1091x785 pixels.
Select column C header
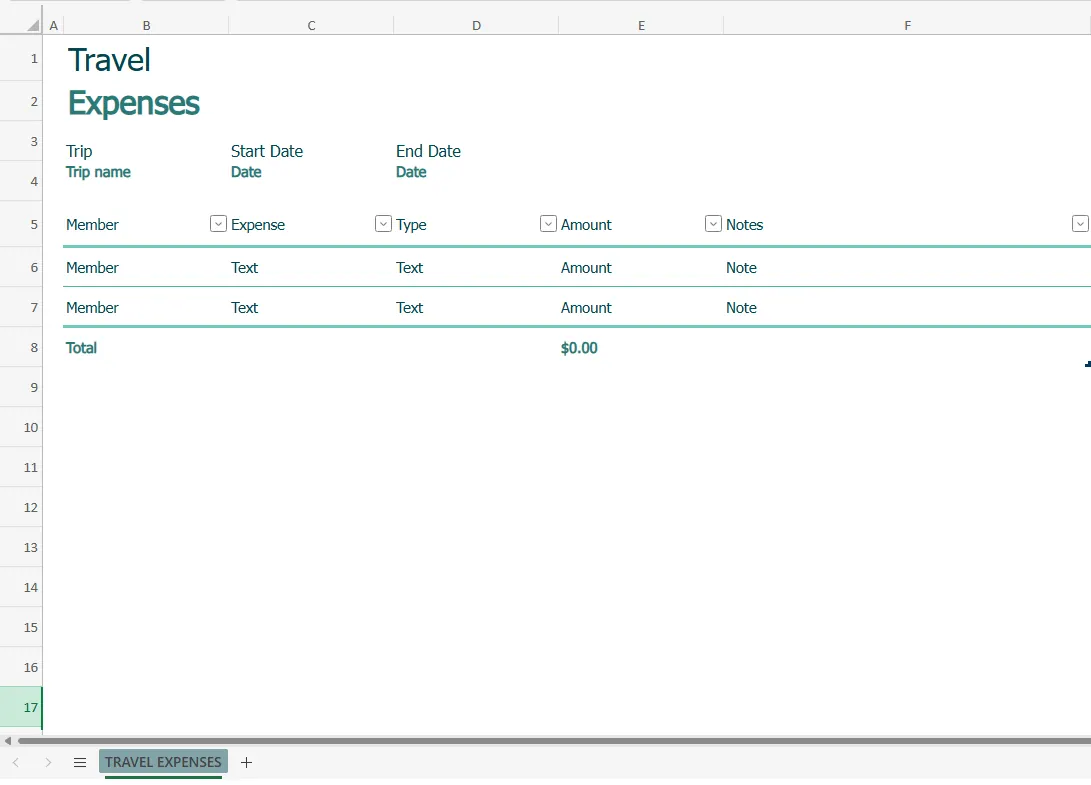311,26
